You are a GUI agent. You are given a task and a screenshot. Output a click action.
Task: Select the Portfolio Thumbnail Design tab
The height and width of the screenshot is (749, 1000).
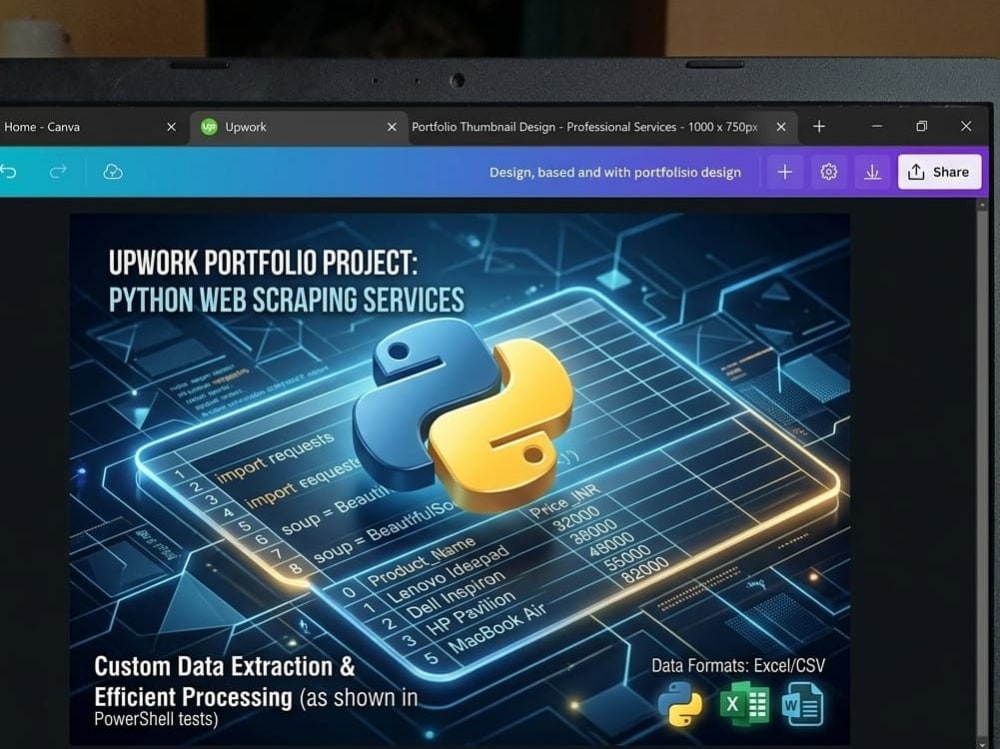[601, 127]
